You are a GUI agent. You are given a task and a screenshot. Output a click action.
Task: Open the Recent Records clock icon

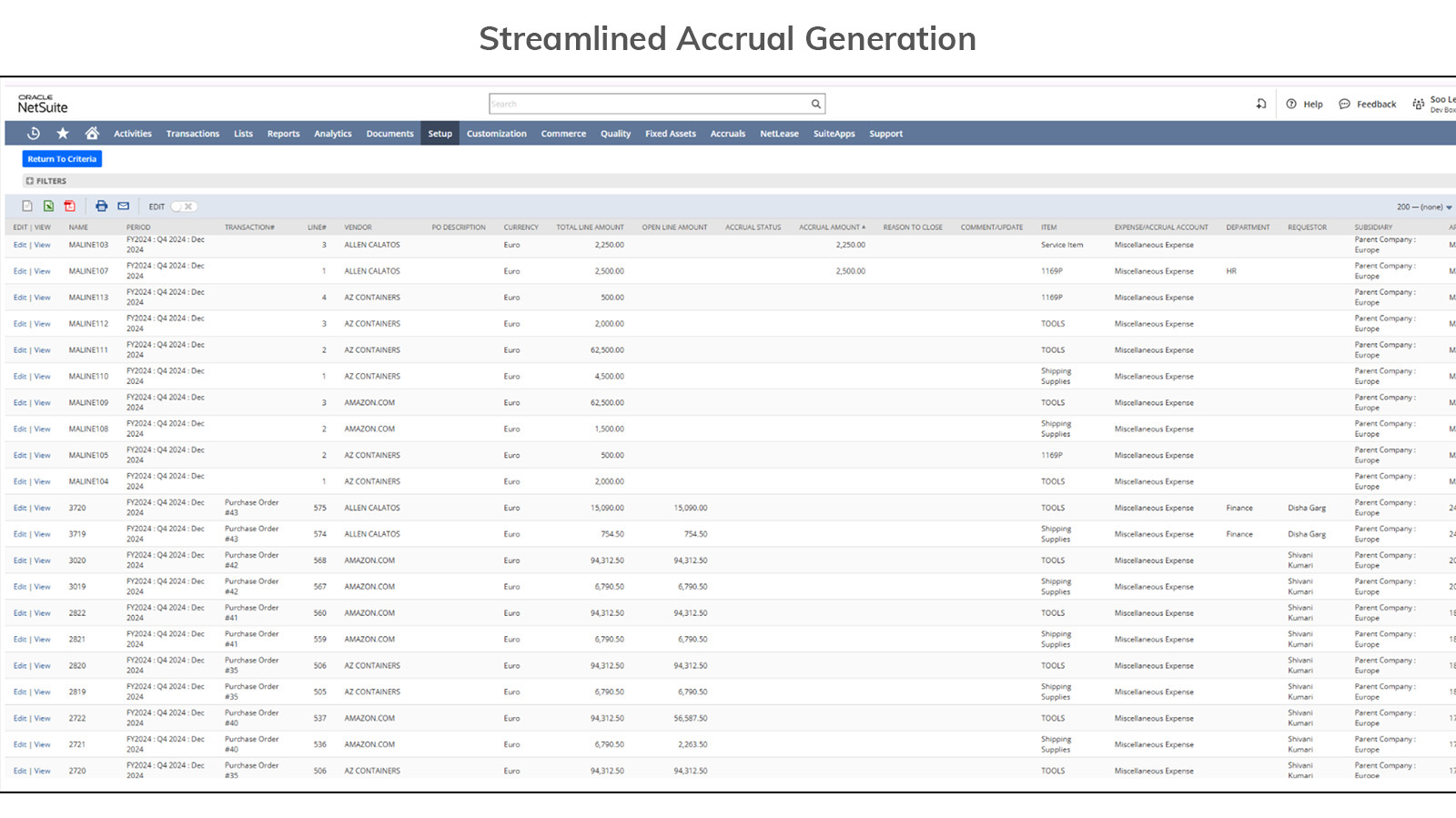34,134
